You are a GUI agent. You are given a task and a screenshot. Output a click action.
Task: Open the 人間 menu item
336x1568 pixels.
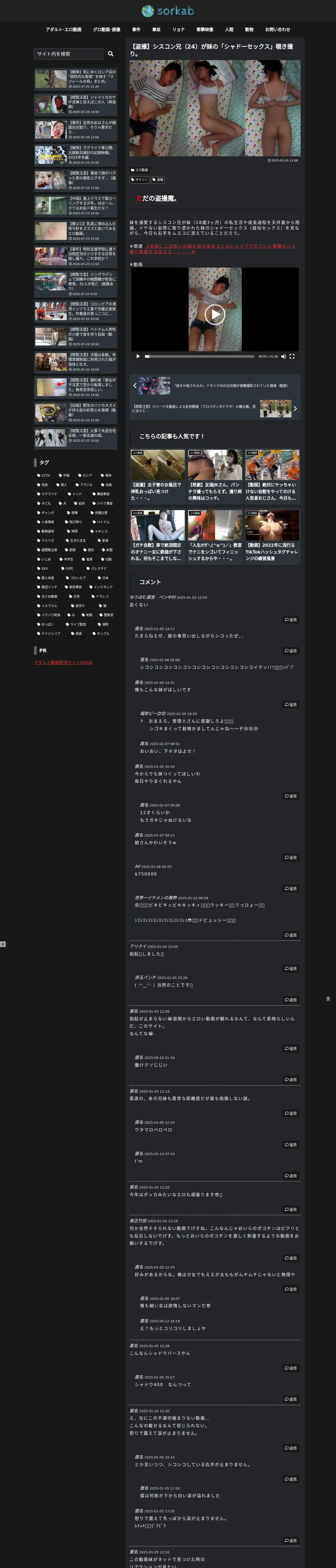coord(229,29)
